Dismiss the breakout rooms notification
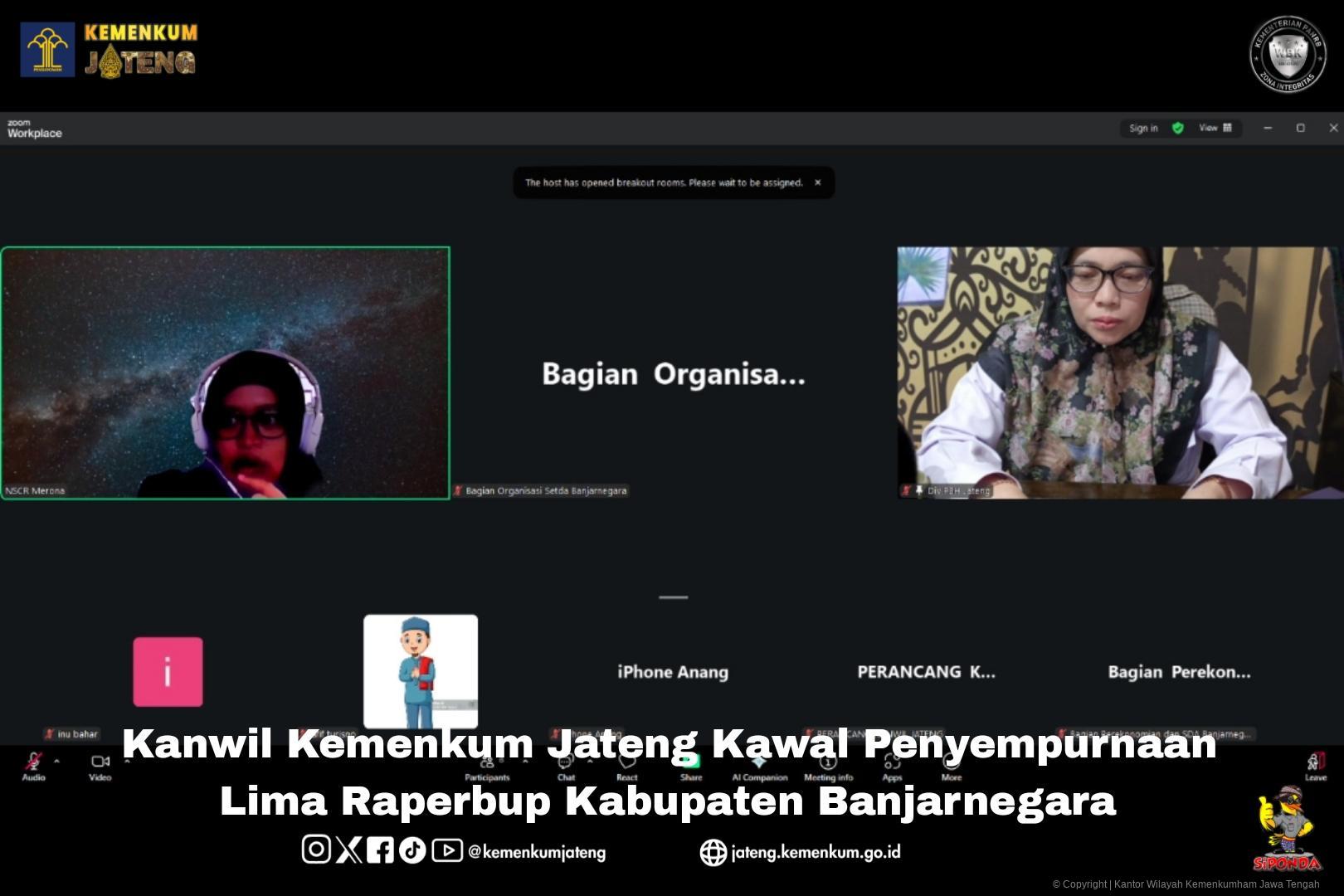The width and height of the screenshot is (1344, 896). coord(817,183)
